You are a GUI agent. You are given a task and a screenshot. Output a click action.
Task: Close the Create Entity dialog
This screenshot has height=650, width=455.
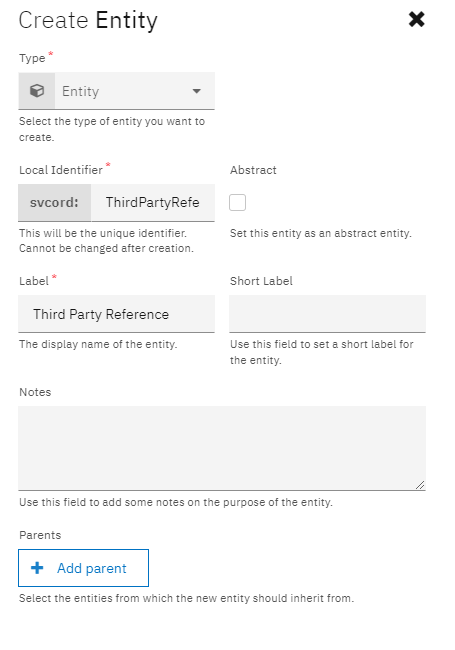(416, 19)
